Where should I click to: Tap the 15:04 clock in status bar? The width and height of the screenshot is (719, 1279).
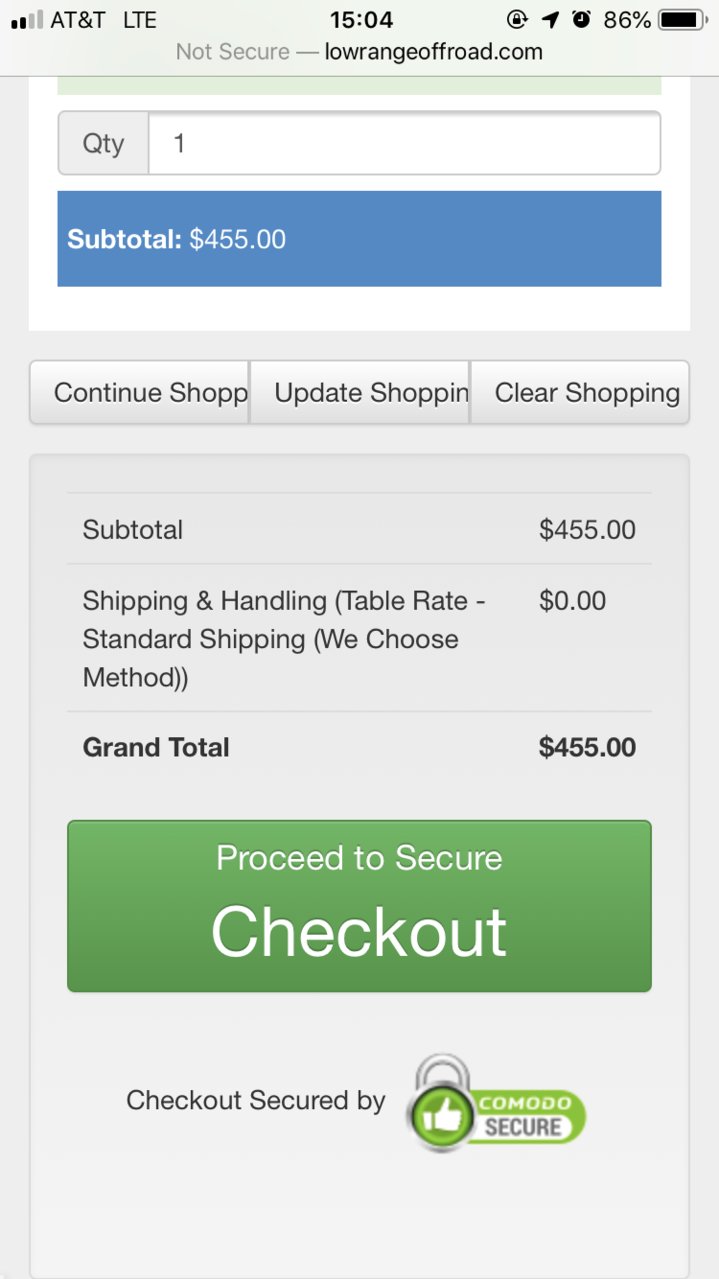[361, 20]
